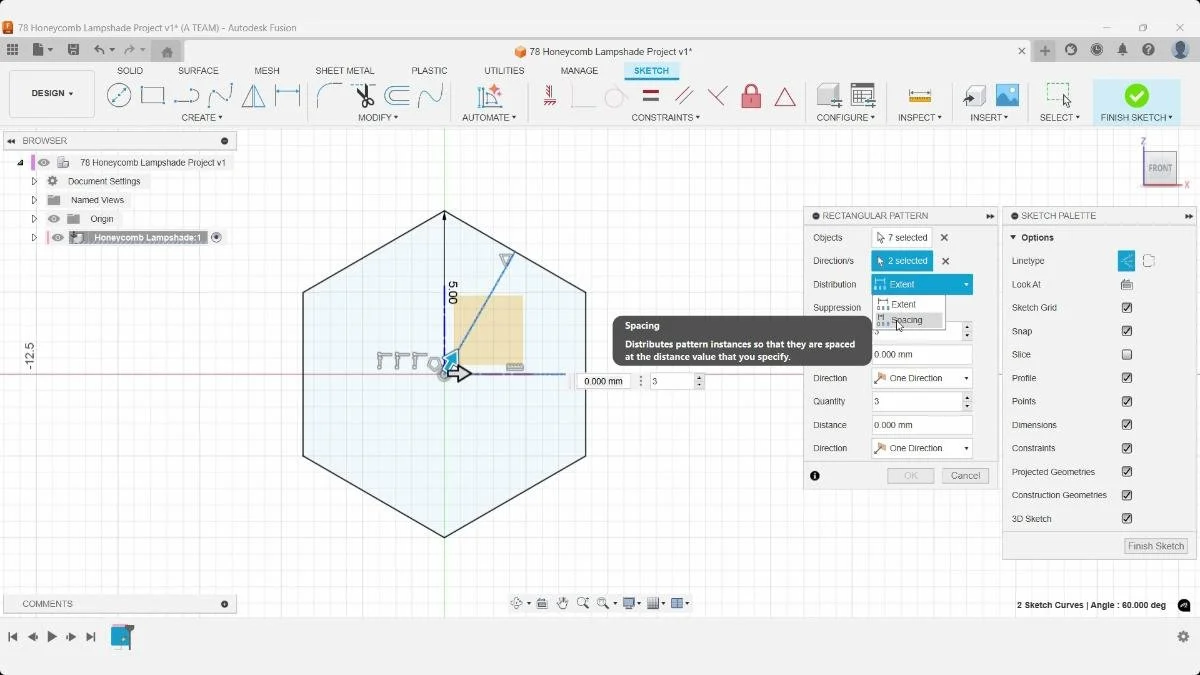This screenshot has width=1200, height=675.
Task: Activate the Trim scissors tool
Action: (x=364, y=96)
